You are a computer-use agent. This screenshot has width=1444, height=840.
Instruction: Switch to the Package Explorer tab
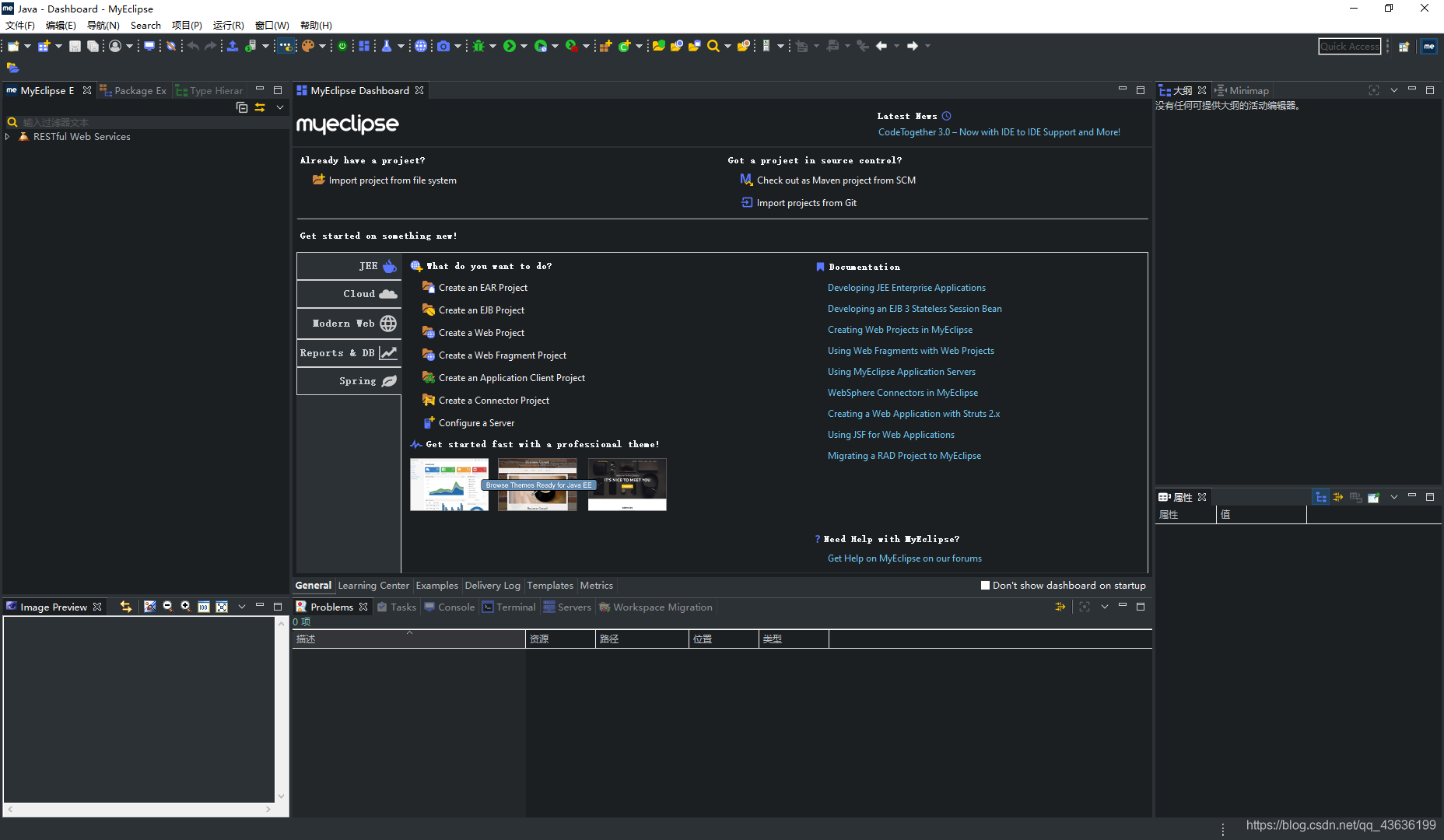coord(133,91)
